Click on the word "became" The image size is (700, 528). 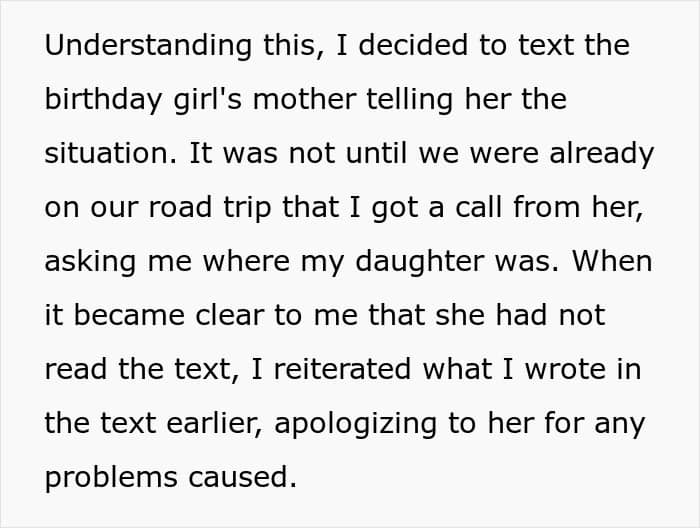click(129, 315)
